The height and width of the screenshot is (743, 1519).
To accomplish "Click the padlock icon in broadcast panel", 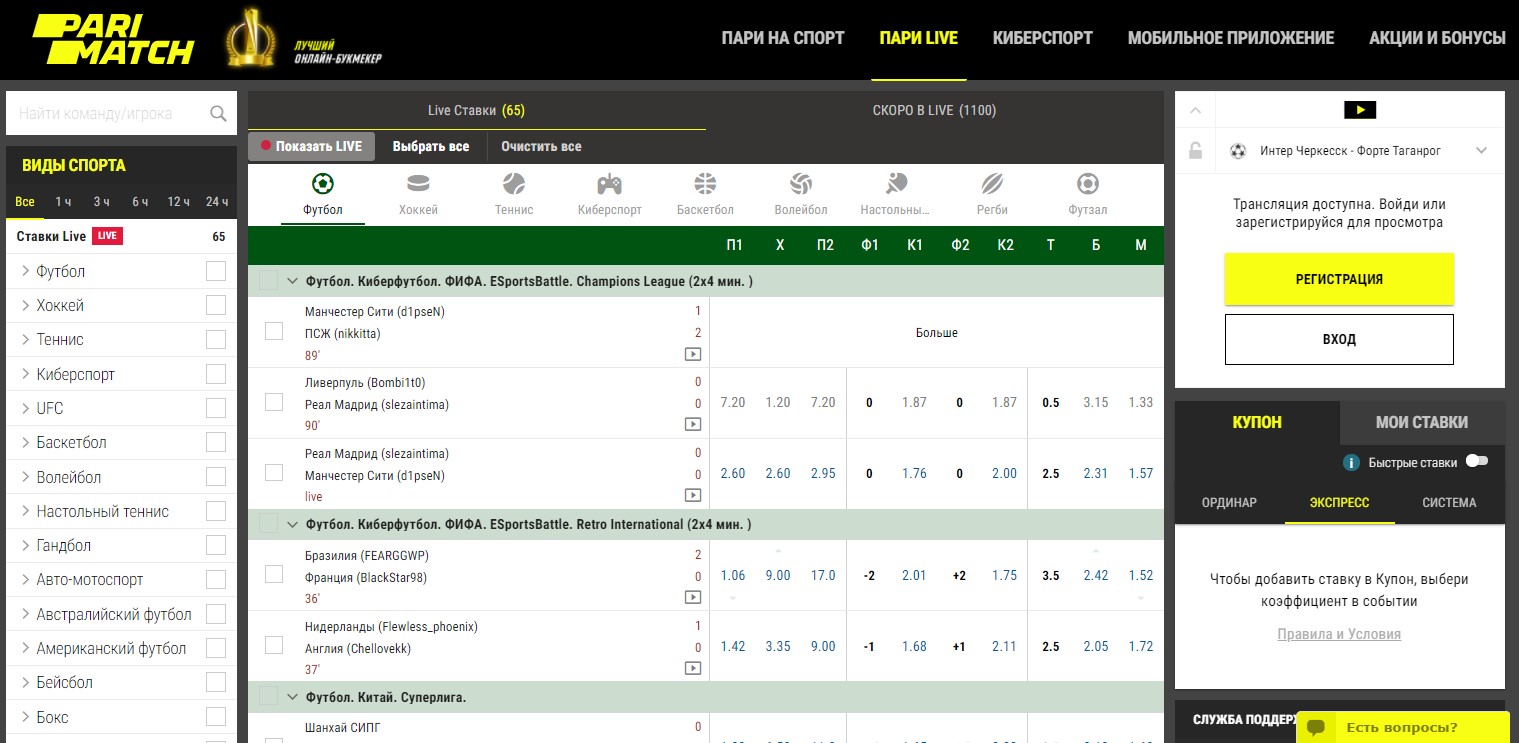I will pyautogui.click(x=1195, y=151).
